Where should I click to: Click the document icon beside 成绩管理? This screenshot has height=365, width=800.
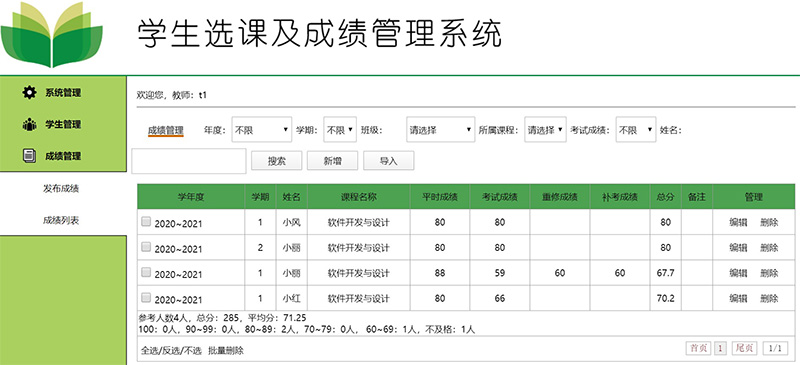pos(30,156)
